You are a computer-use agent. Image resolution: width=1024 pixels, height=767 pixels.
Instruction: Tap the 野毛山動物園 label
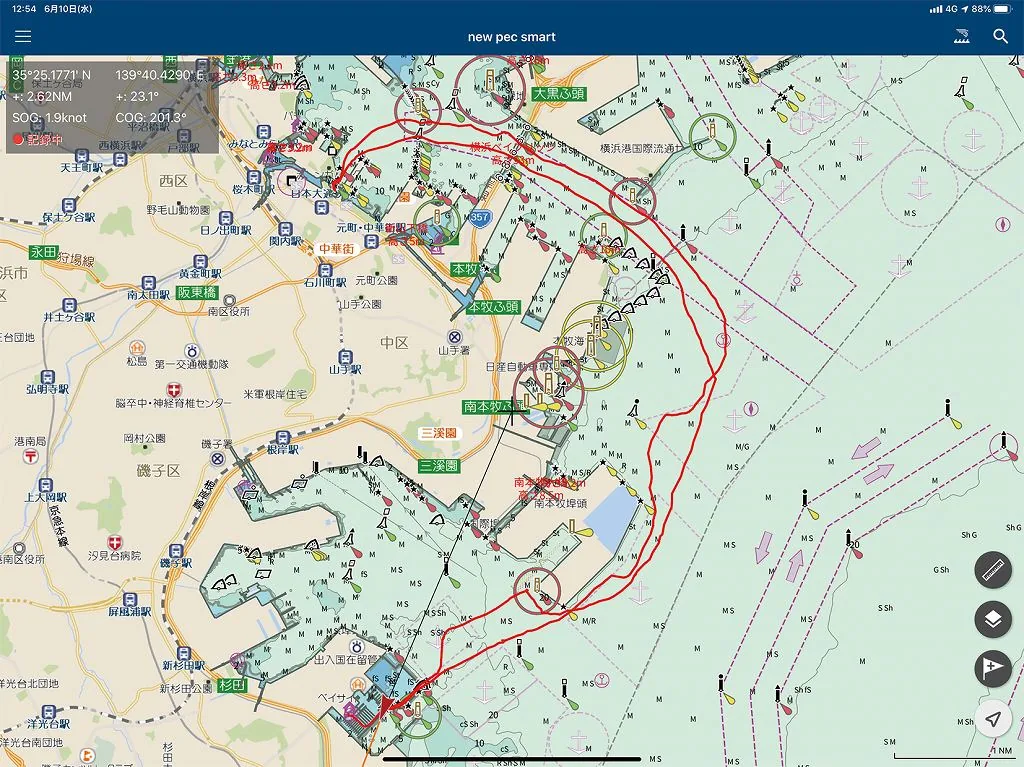178,210
